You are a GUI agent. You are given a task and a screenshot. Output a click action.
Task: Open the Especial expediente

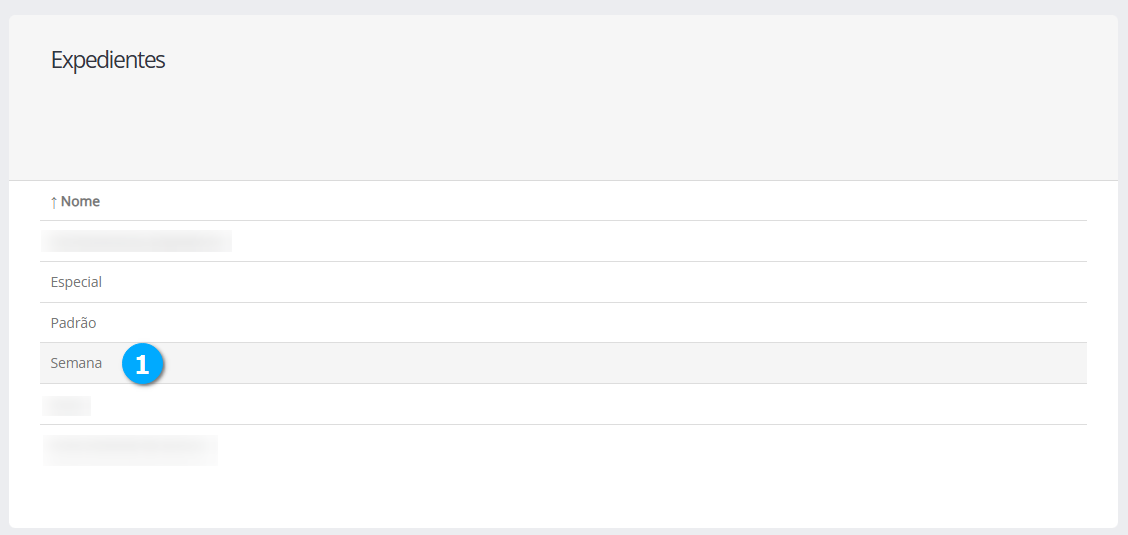(x=76, y=282)
